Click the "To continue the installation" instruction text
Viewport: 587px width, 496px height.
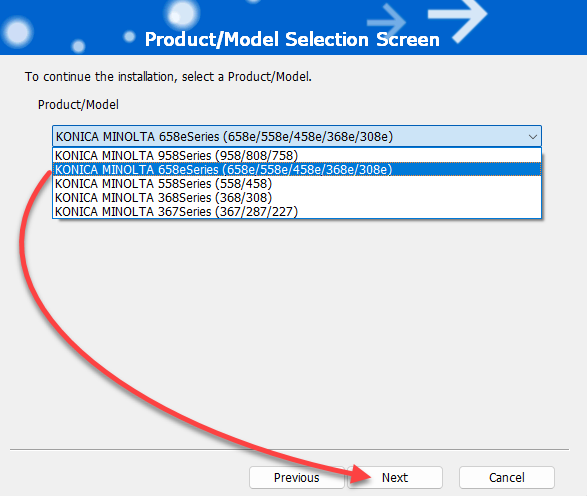[168, 77]
